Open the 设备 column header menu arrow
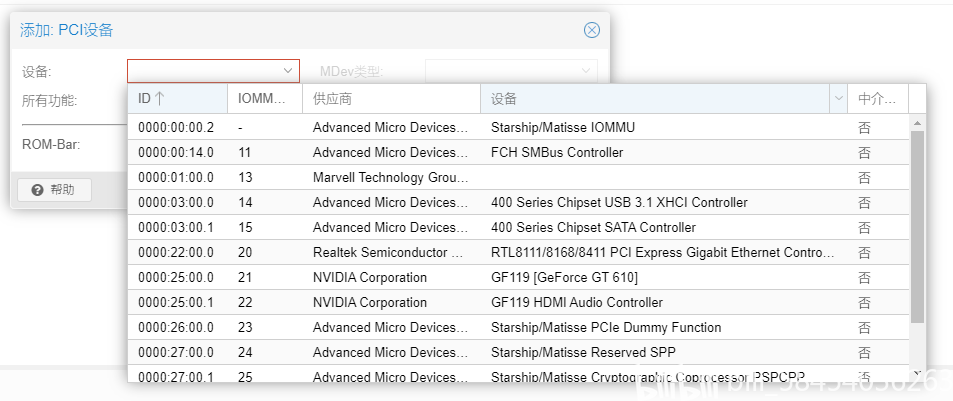The image size is (953, 401). (838, 99)
